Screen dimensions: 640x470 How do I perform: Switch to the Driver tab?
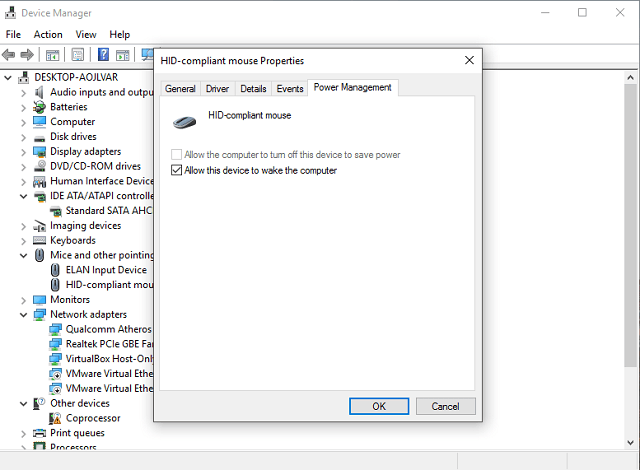click(217, 89)
